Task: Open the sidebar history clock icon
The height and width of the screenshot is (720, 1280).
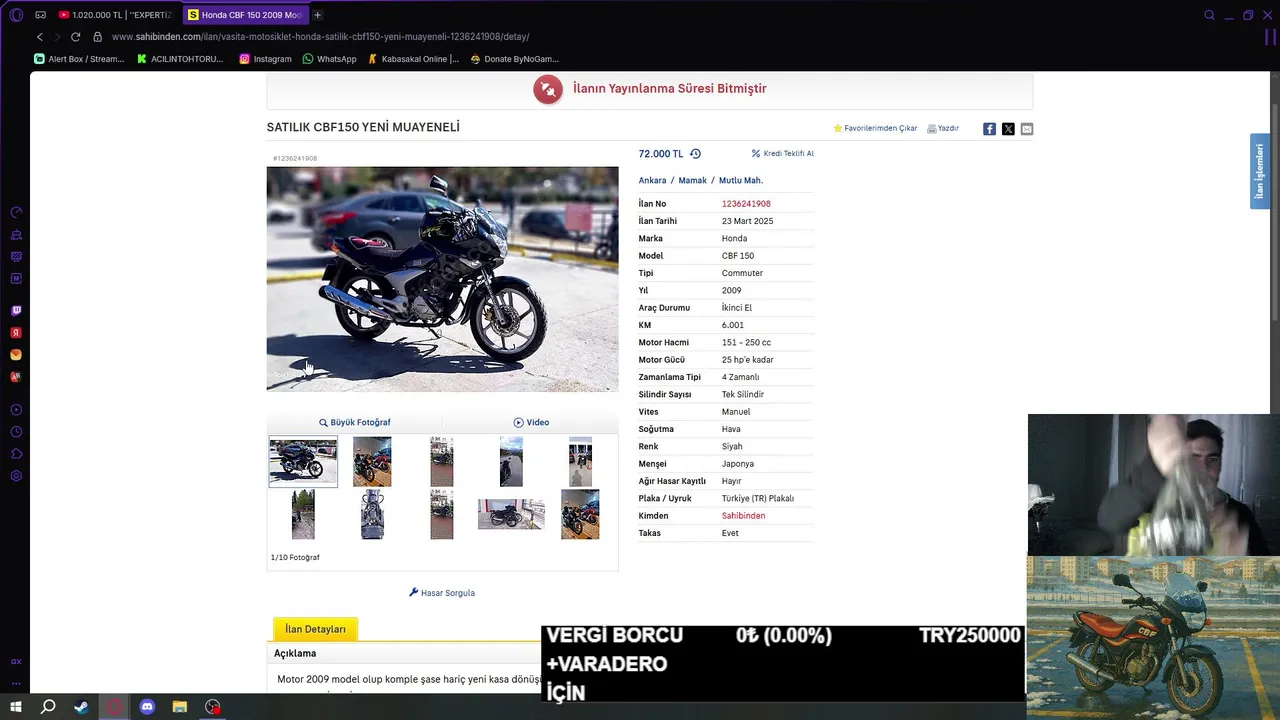Action: [x=16, y=432]
